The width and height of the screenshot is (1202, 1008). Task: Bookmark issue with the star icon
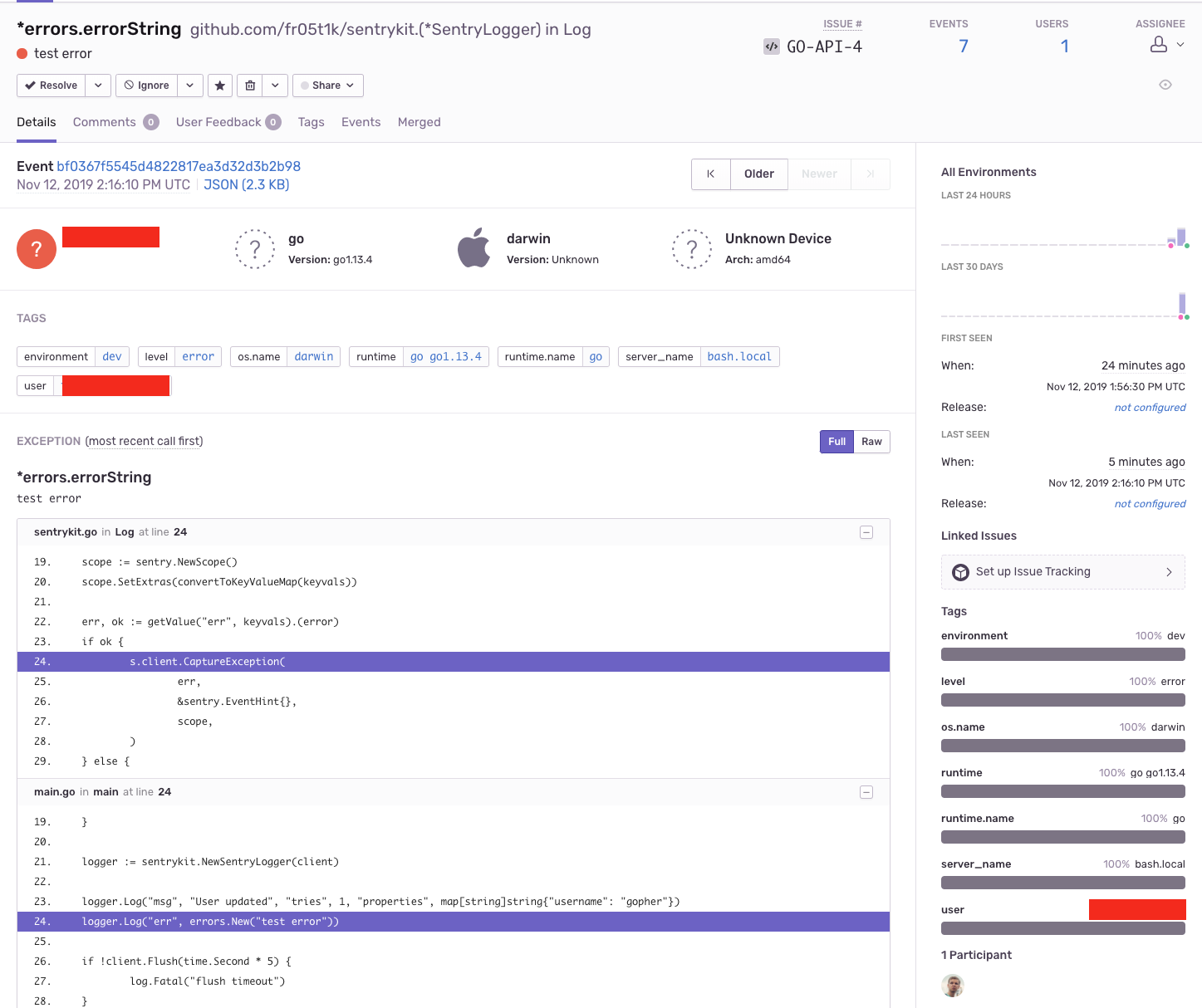point(220,86)
